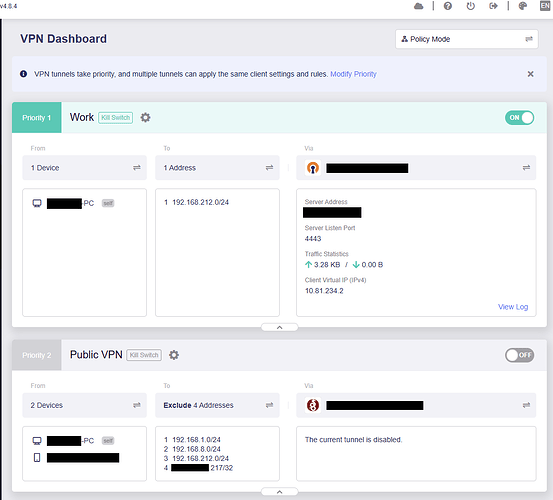Turn on the Public VPN tunnel switch
553x500 pixels.
(x=519, y=355)
